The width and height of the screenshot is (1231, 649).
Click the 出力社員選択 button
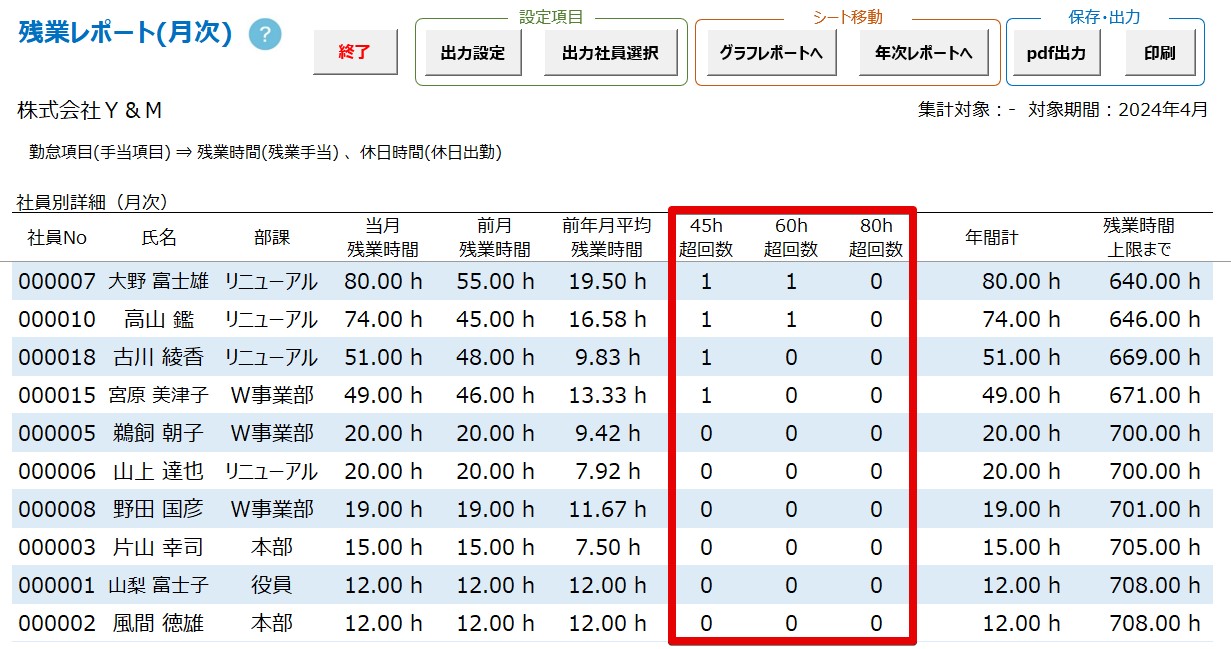point(610,53)
